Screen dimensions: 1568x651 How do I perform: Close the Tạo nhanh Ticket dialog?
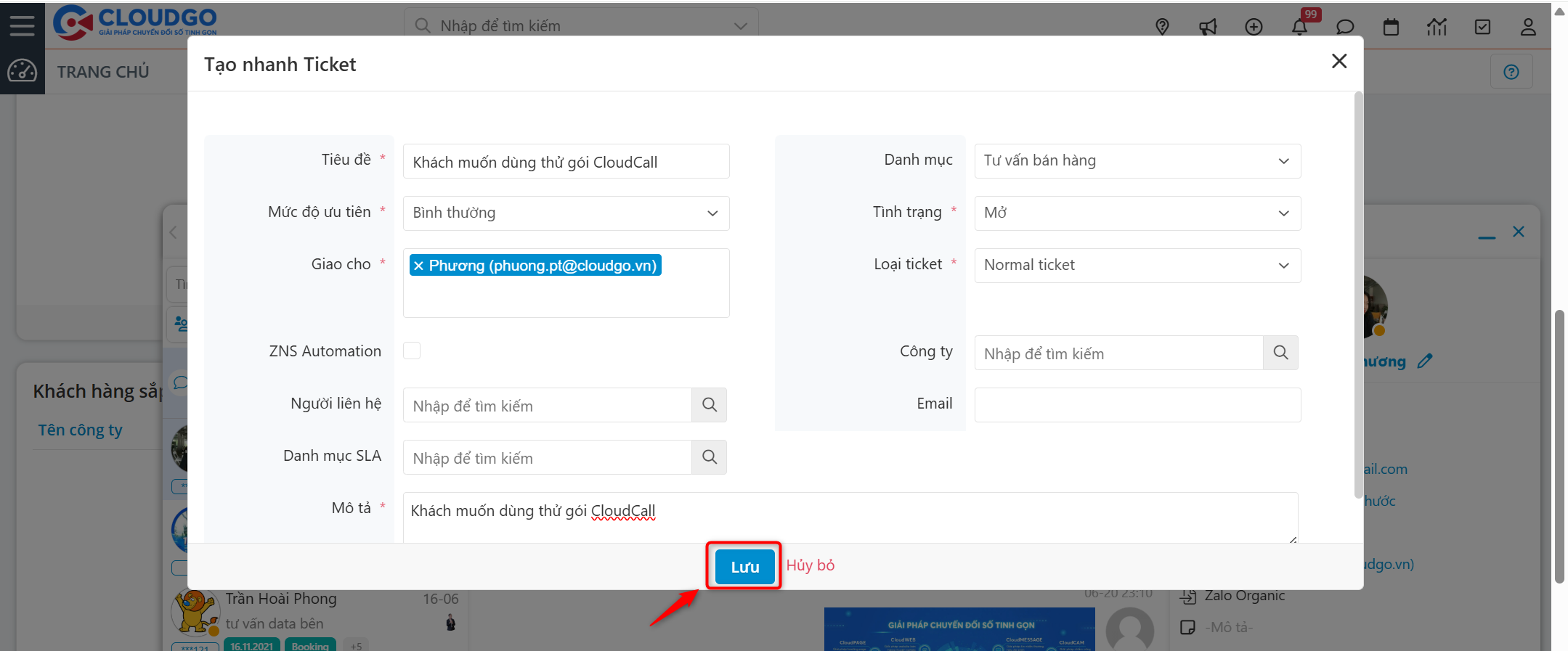[x=1339, y=61]
